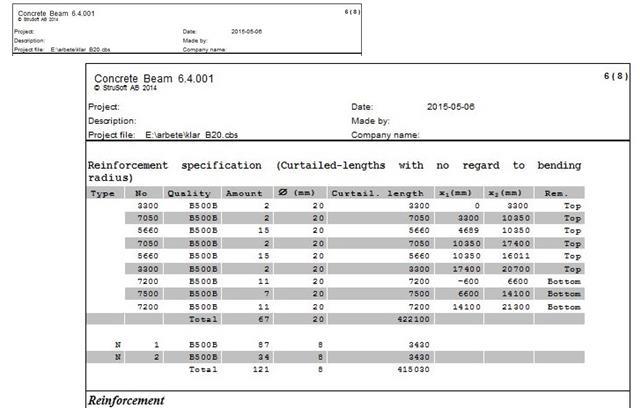Click the date '2015-05-06' in the large header
The height and width of the screenshot is (408, 640).
coord(451,107)
